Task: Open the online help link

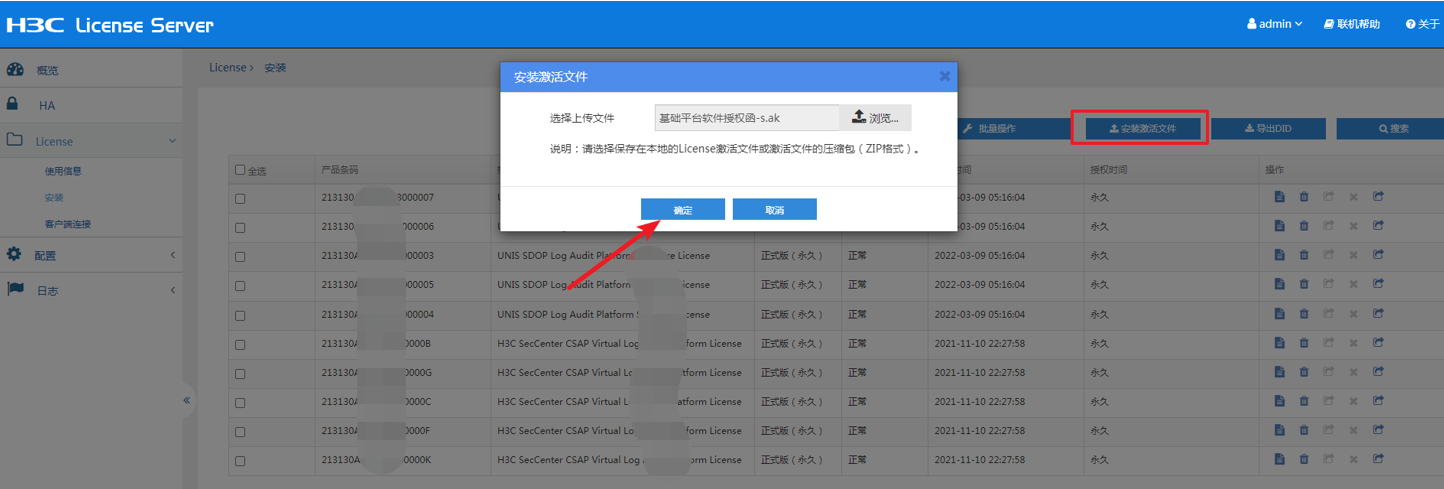Action: coord(1351,23)
